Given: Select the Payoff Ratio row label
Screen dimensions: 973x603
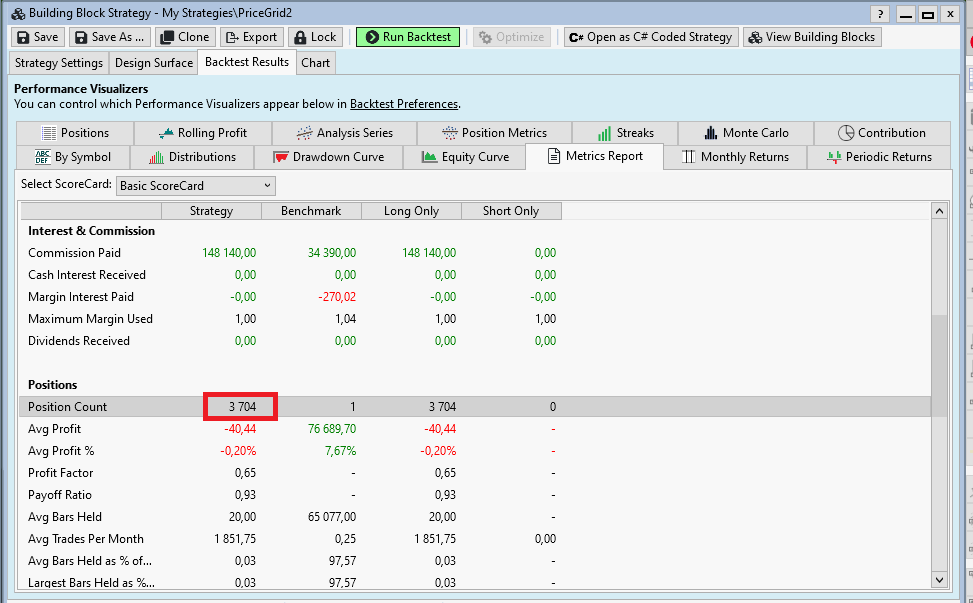Looking at the screenshot, I should point(60,495).
